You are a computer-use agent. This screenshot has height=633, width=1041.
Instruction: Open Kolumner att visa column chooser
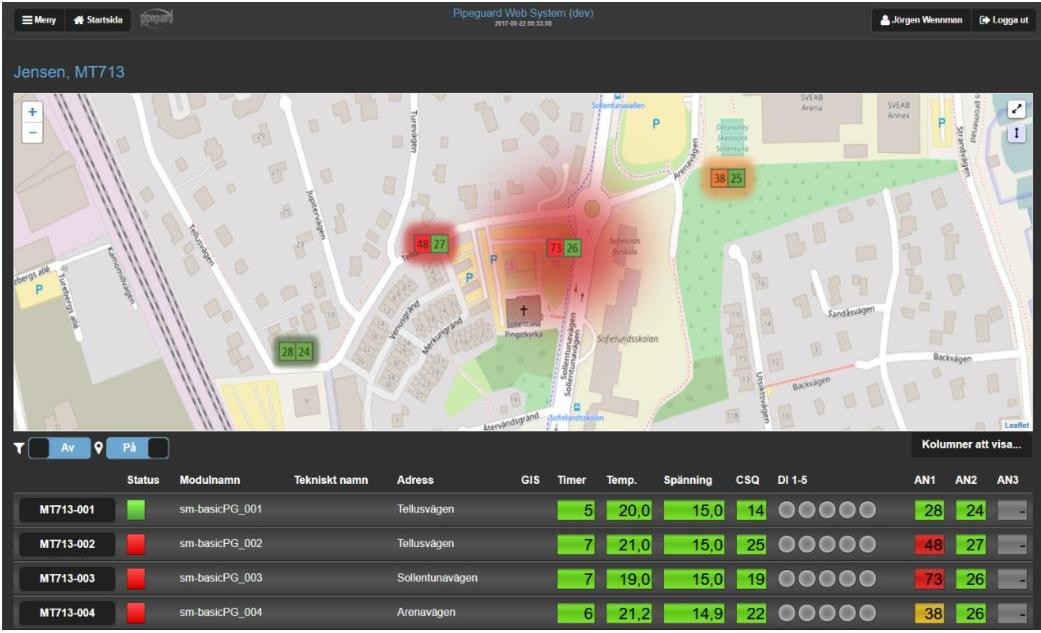point(971,444)
